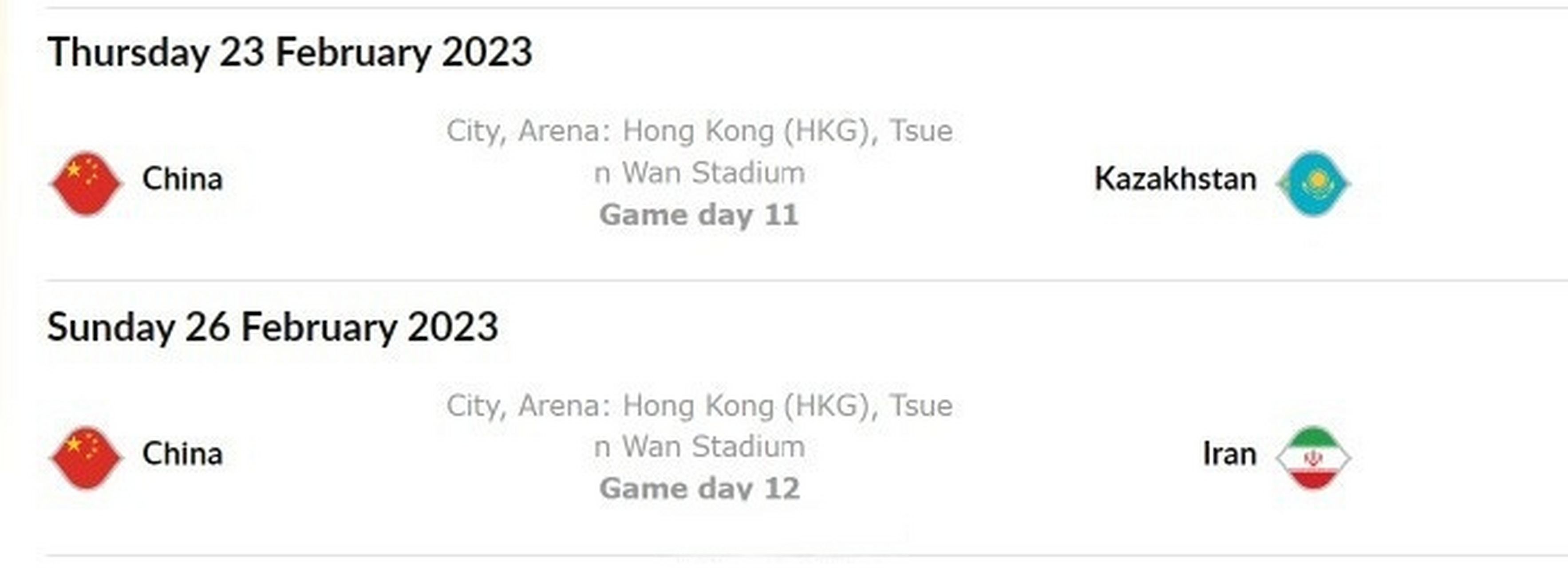Click divider line above the Sunday heading
Screen dimensions: 1568x568
pyautogui.click(x=791, y=280)
